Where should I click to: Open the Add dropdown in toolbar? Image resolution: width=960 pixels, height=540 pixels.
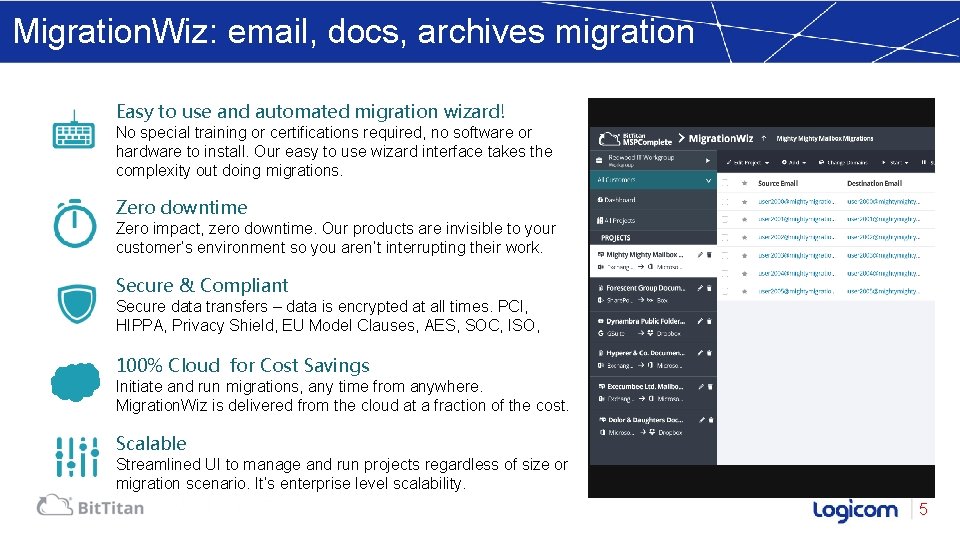pyautogui.click(x=793, y=163)
